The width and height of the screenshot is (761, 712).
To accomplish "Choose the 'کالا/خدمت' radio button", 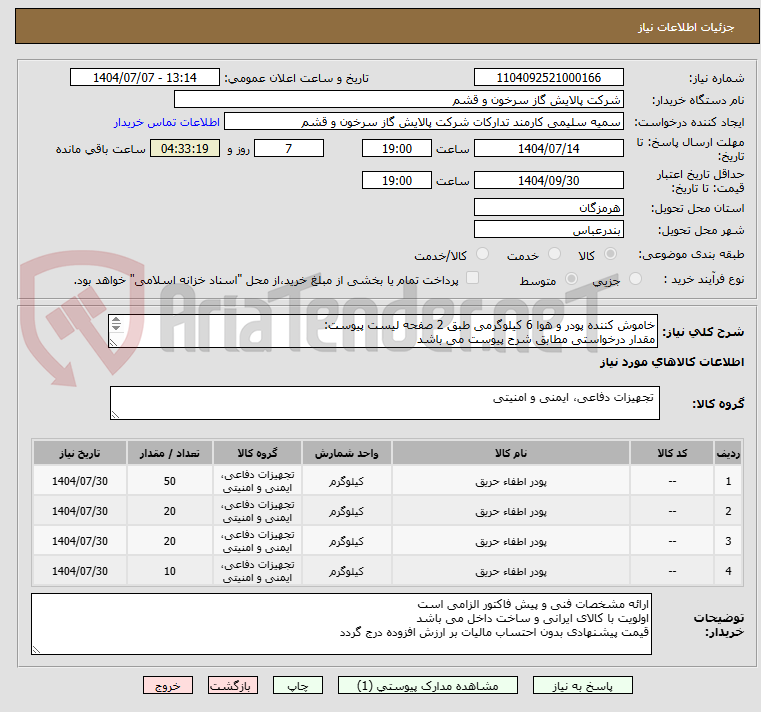I will 483,255.
